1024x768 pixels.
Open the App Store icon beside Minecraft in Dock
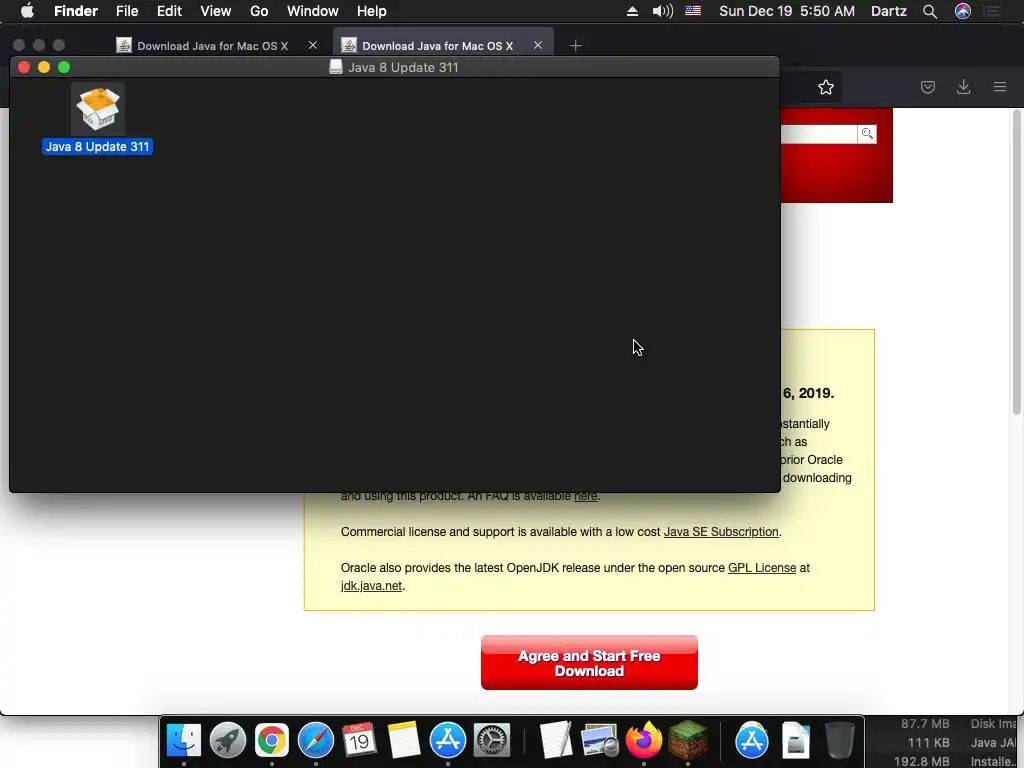tap(752, 741)
